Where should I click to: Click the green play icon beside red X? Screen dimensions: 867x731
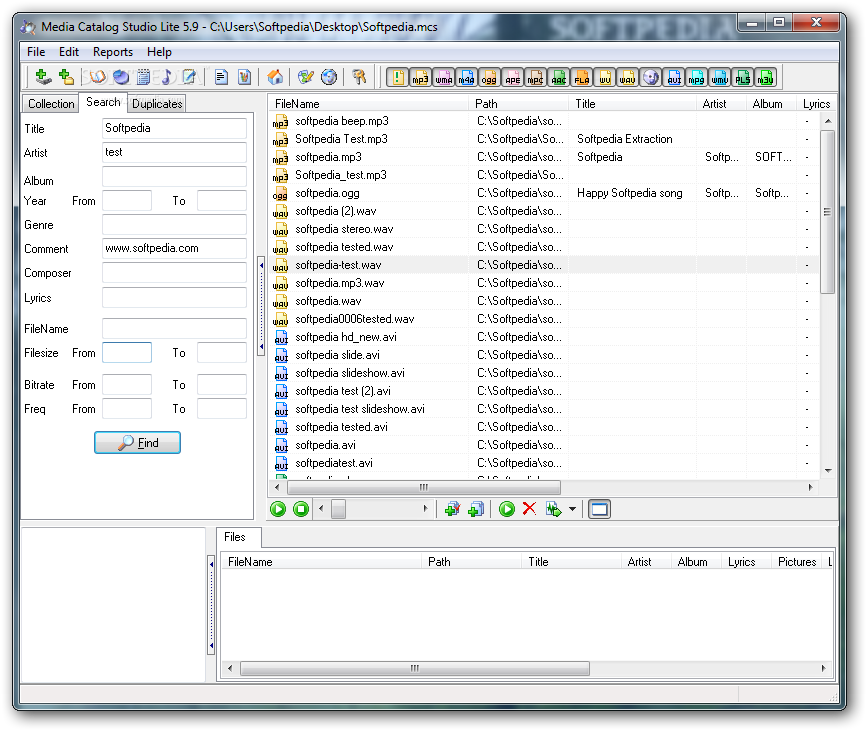506,509
